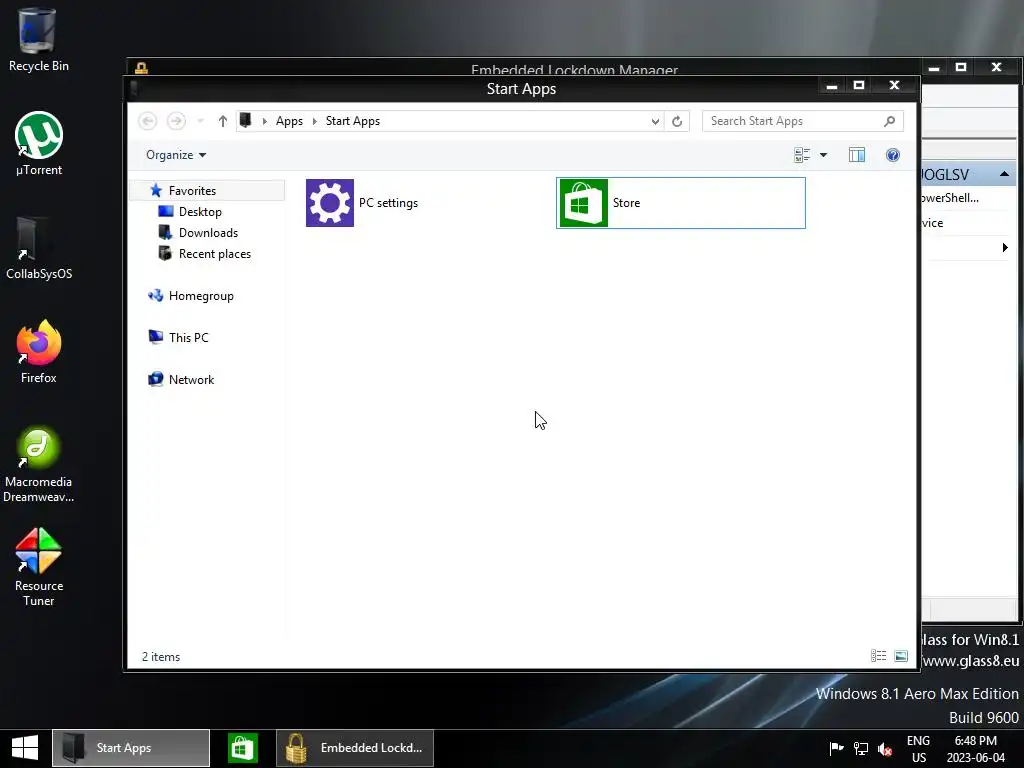Image resolution: width=1024 pixels, height=768 pixels.
Task: Open Recycle Bin desktop icon
Action: [38, 40]
